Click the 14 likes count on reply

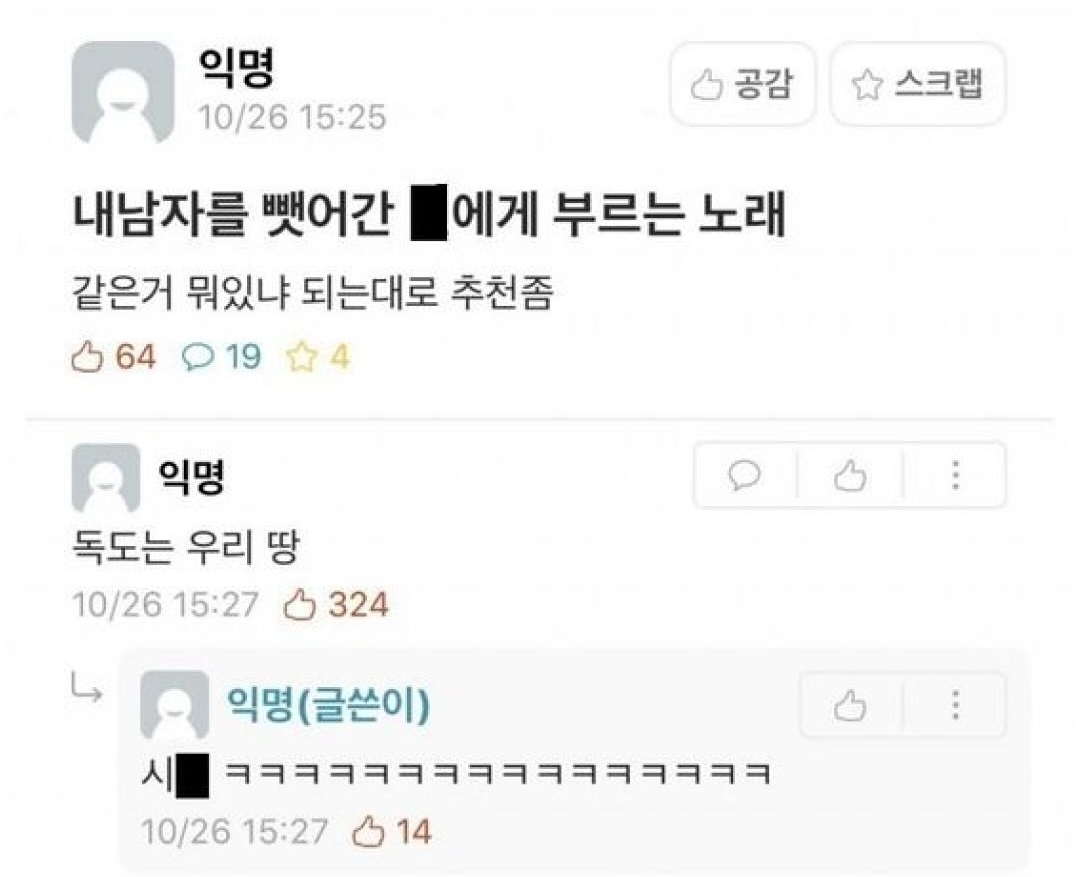click(x=391, y=831)
